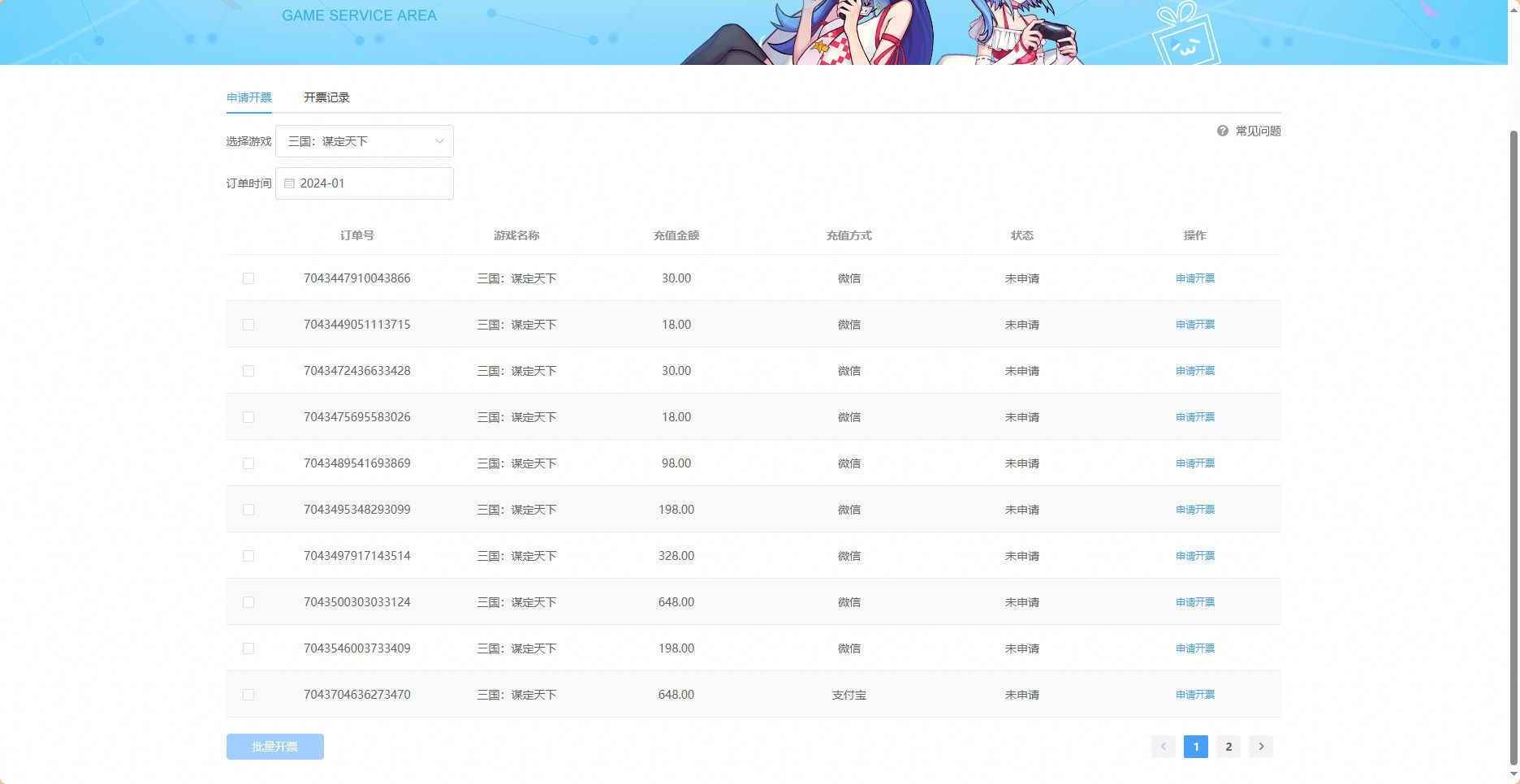Go to next page arrow

pos(1261,747)
